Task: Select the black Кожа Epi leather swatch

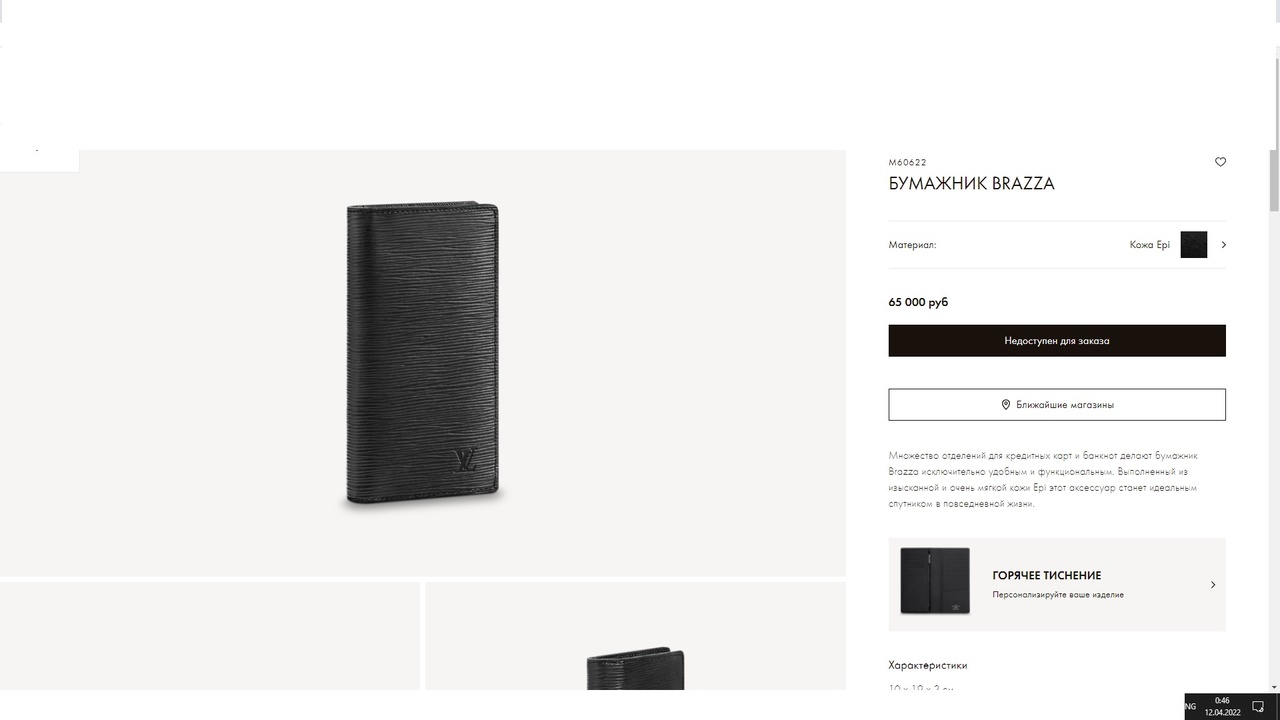Action: (1194, 245)
